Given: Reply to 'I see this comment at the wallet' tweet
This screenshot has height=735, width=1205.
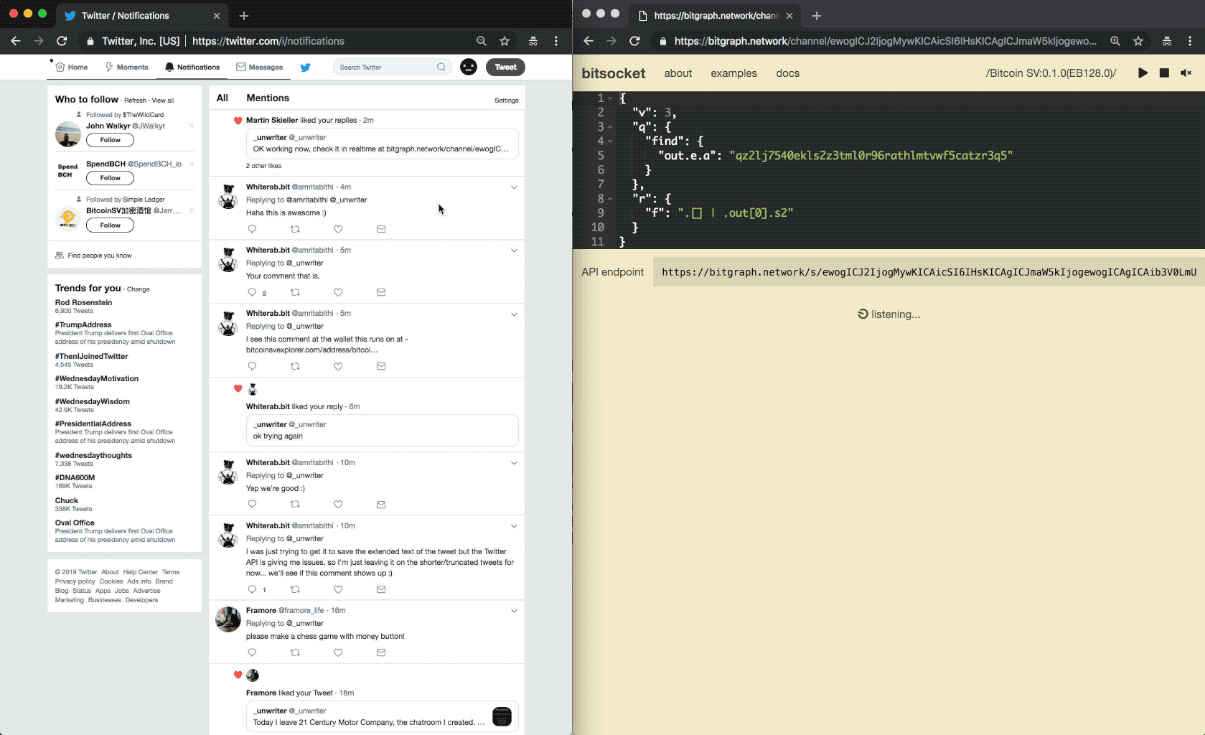Looking at the screenshot, I should coord(252,367).
